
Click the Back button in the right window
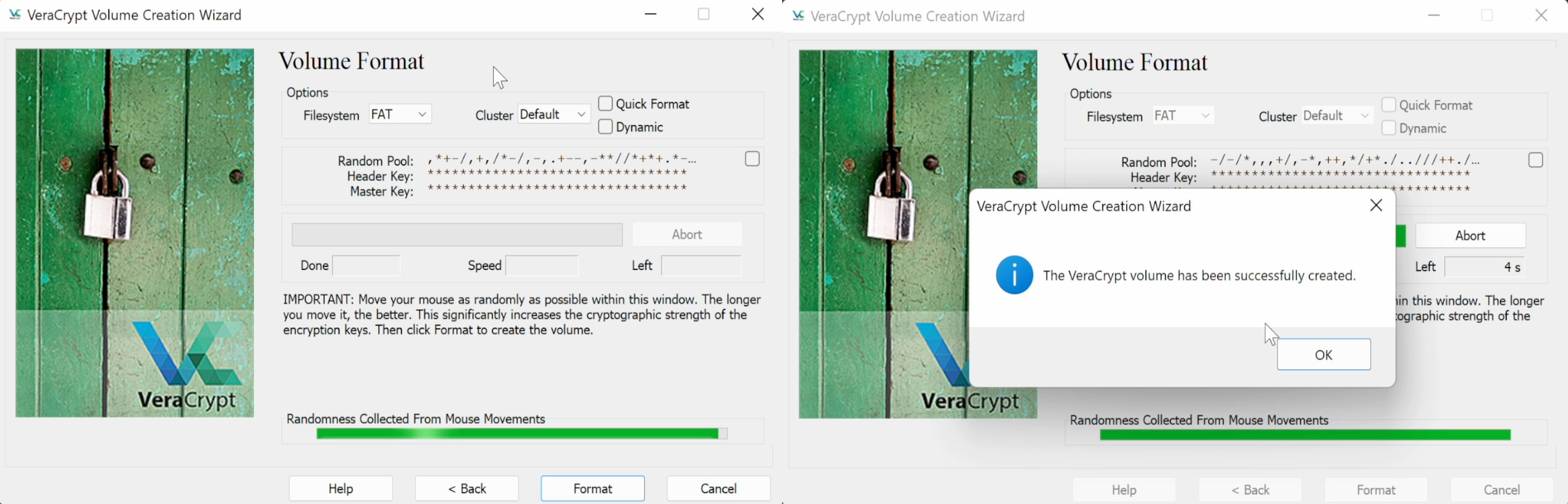(x=1250, y=490)
